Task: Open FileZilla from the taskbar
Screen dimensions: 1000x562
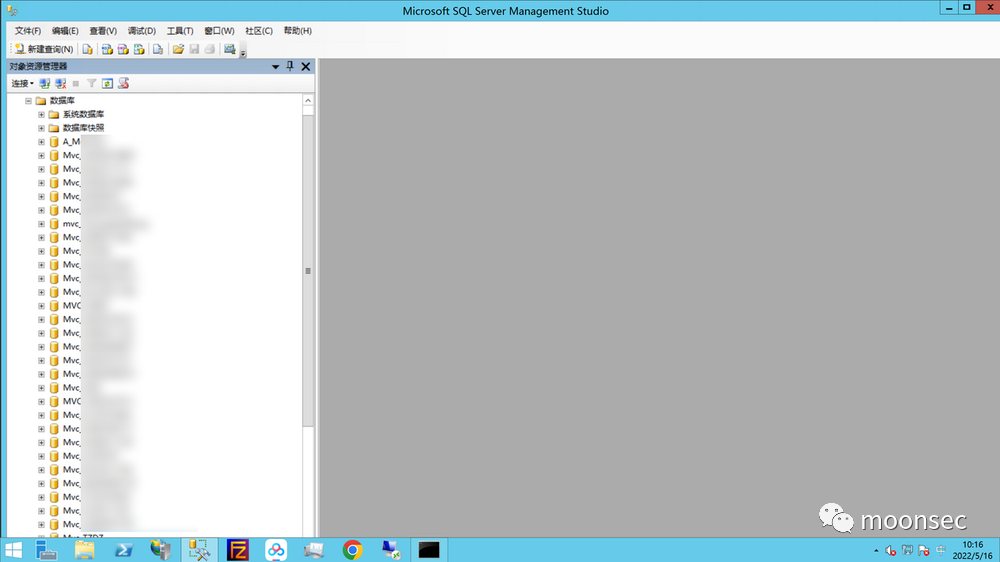Action: (237, 550)
